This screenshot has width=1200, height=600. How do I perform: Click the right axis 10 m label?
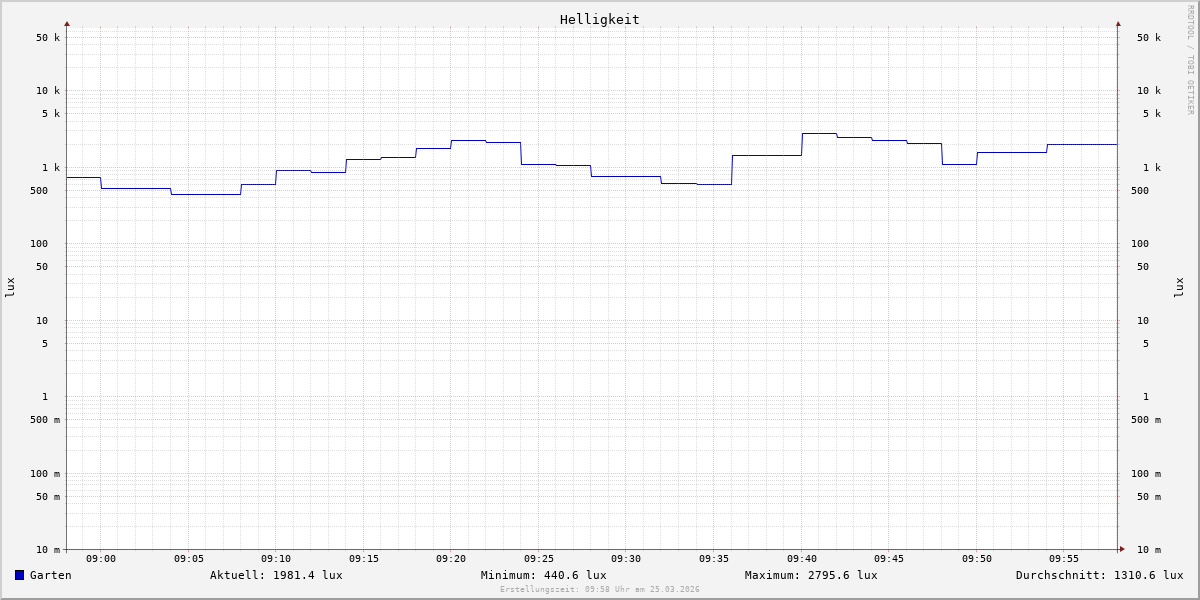coord(1149,550)
